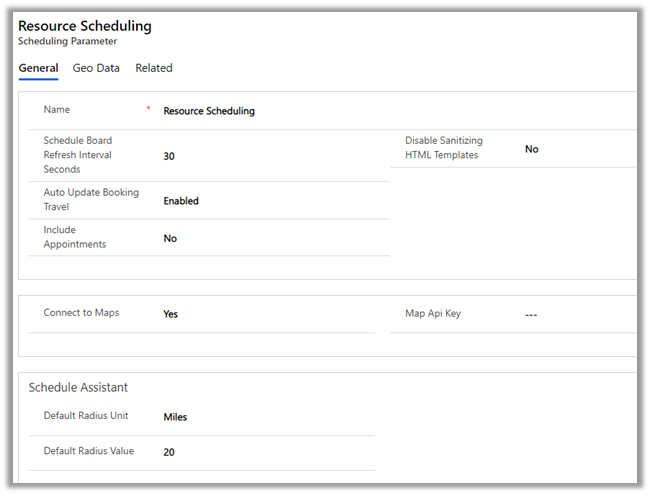Click the 'Map Api Key' label text

point(433,313)
